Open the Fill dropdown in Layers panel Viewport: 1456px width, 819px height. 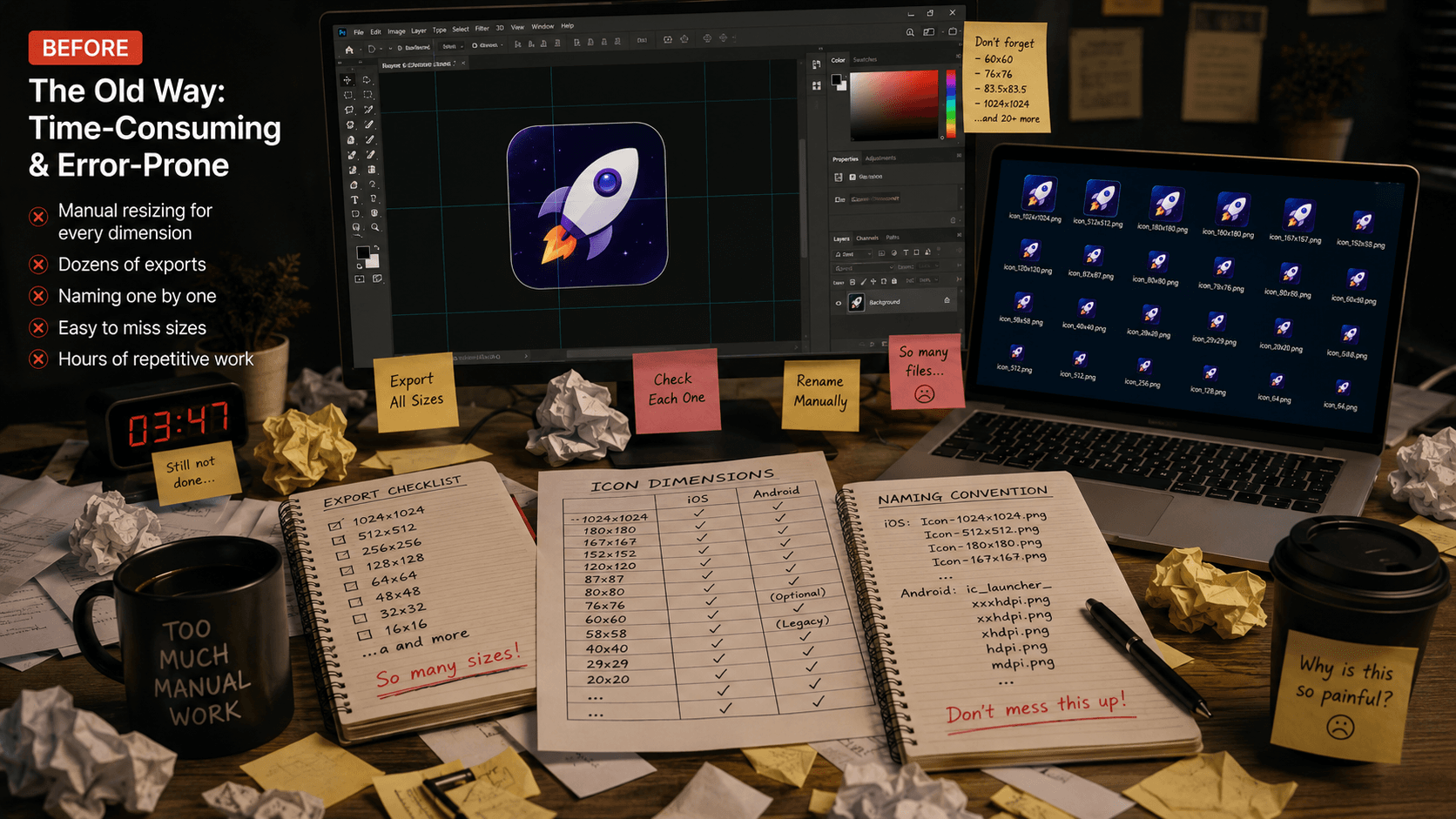pyautogui.click(x=927, y=279)
